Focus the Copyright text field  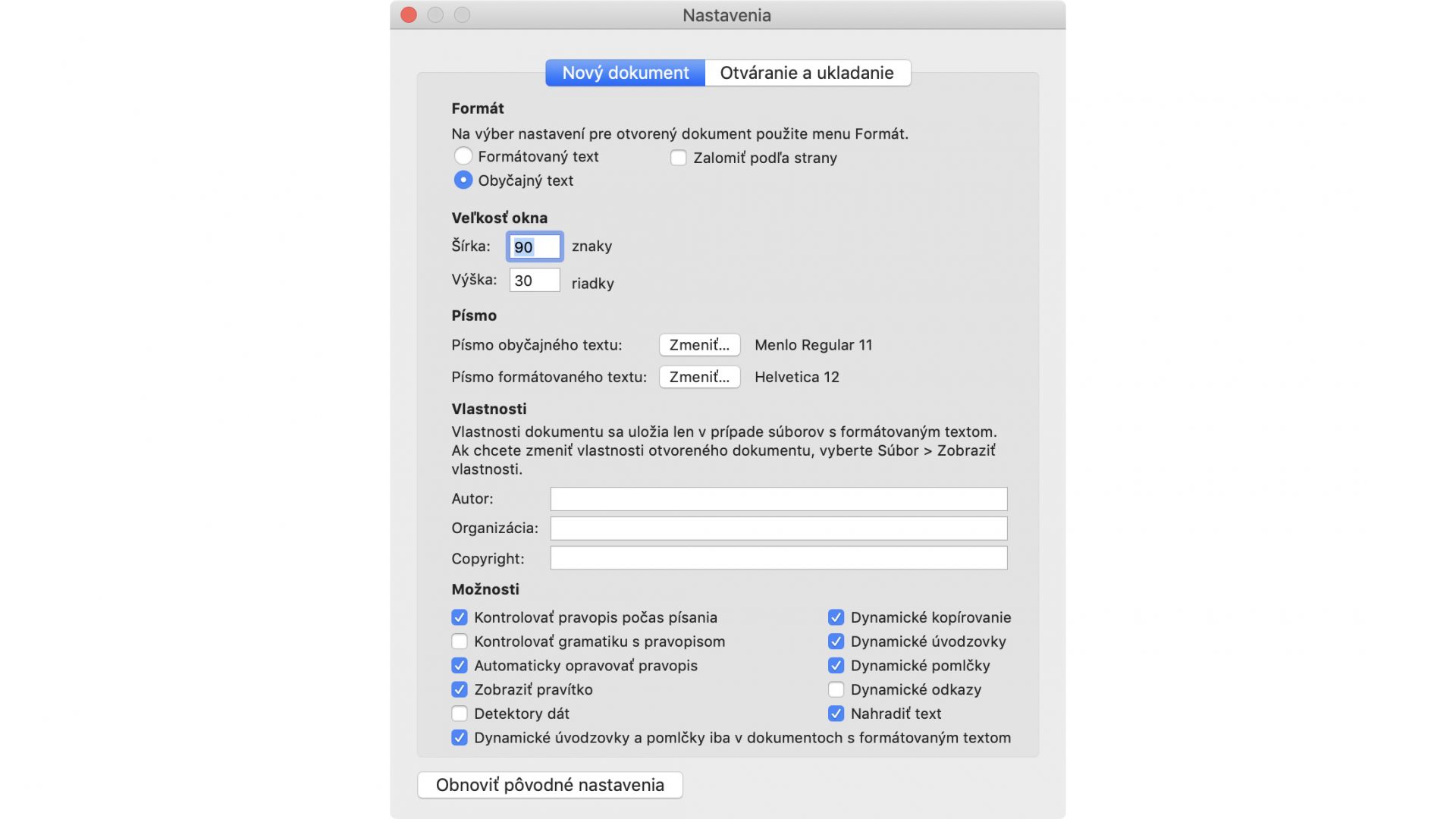(x=779, y=558)
